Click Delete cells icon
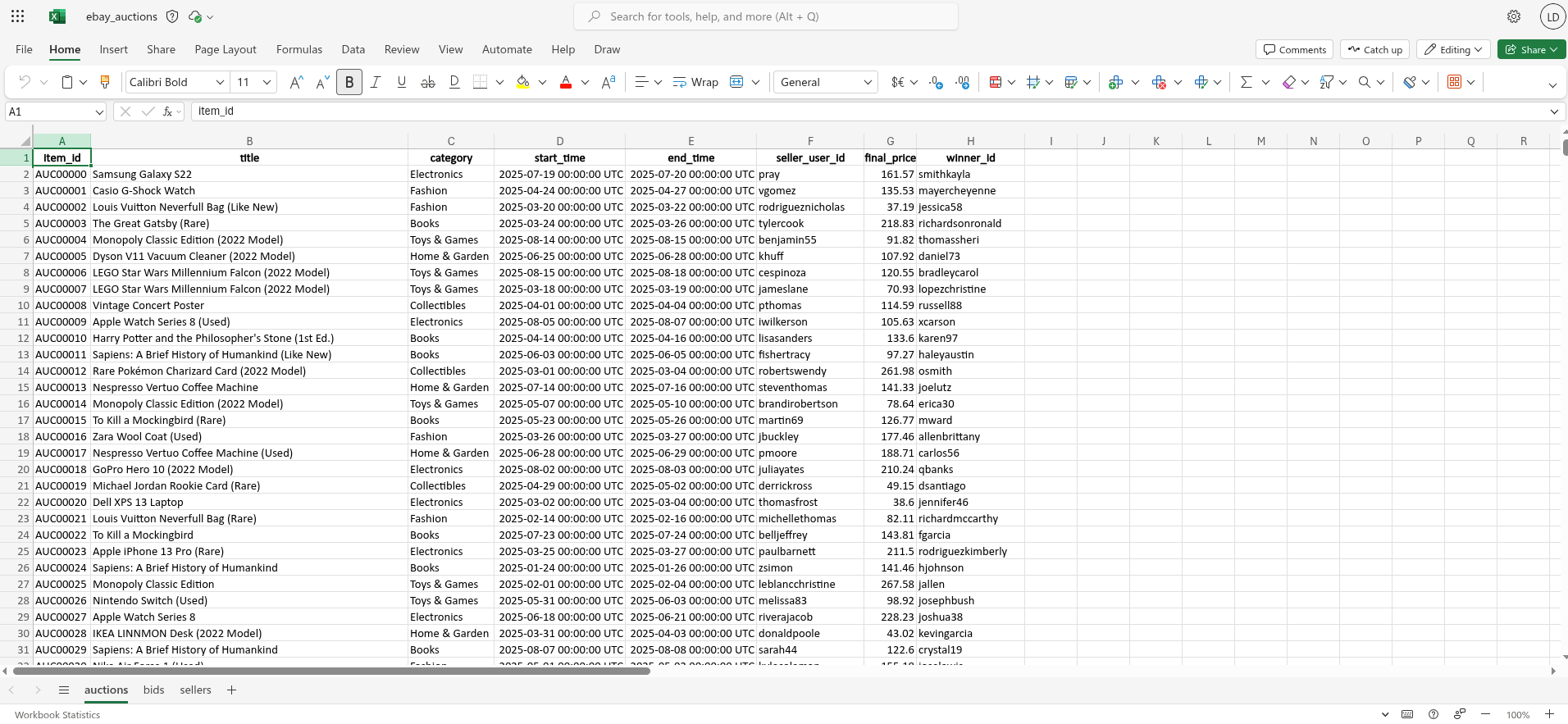 coord(1159,82)
